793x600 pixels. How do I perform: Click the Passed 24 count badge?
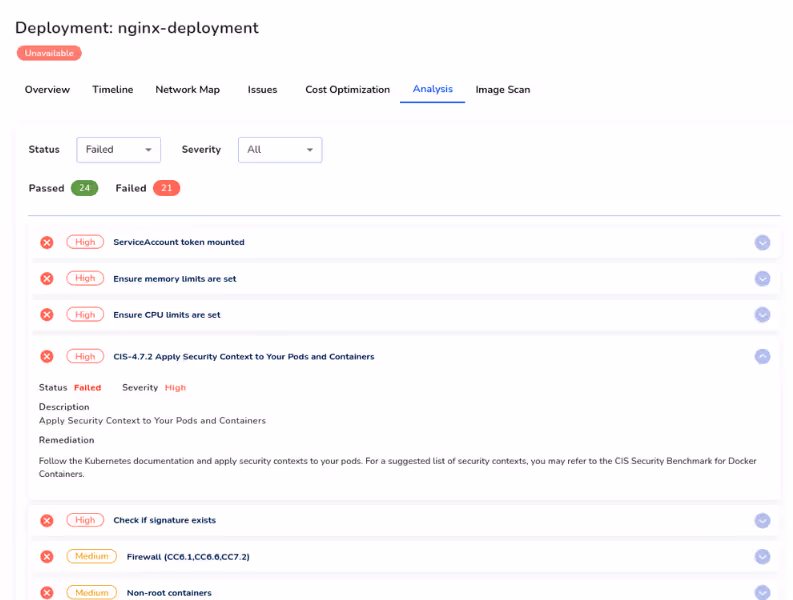(84, 188)
